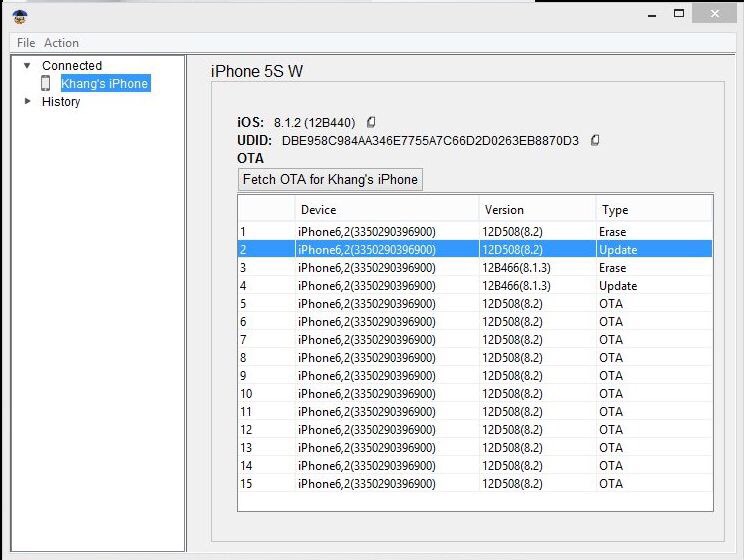Viewport: 744px width, 560px height.
Task: Click the iPhone 5S W heading
Action: 257,72
